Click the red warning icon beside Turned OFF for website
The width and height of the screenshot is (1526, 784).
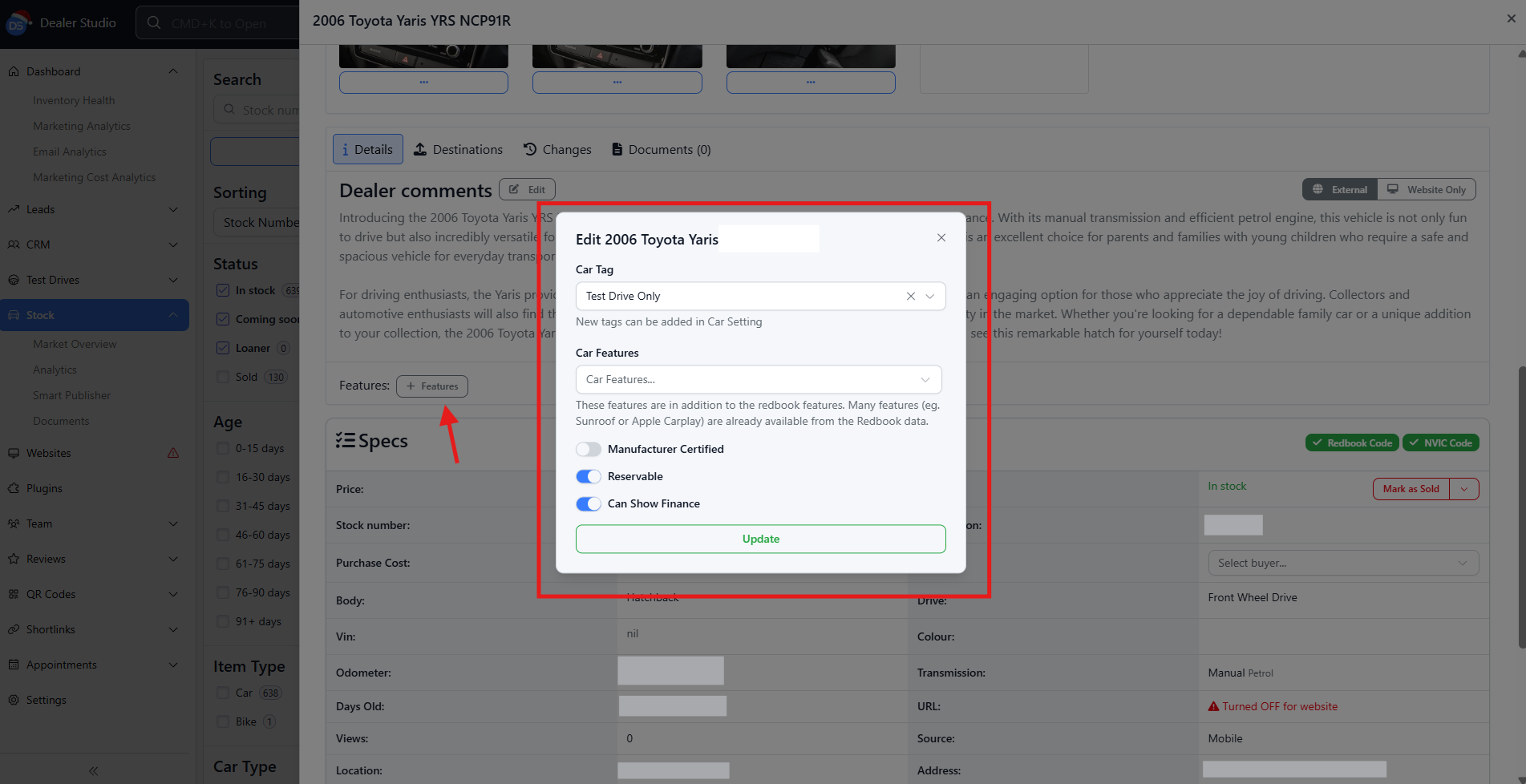tap(1214, 706)
